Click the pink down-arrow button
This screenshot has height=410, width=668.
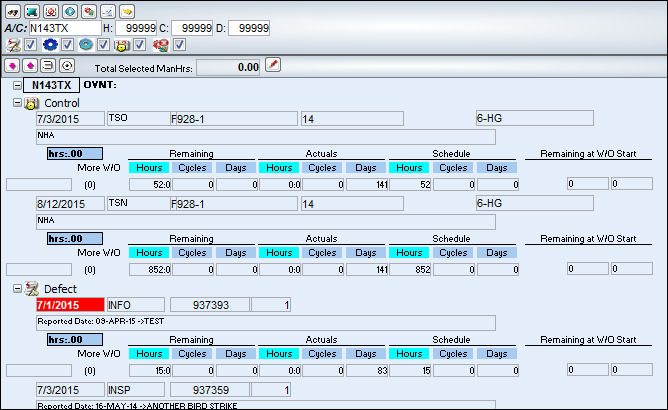click(12, 66)
